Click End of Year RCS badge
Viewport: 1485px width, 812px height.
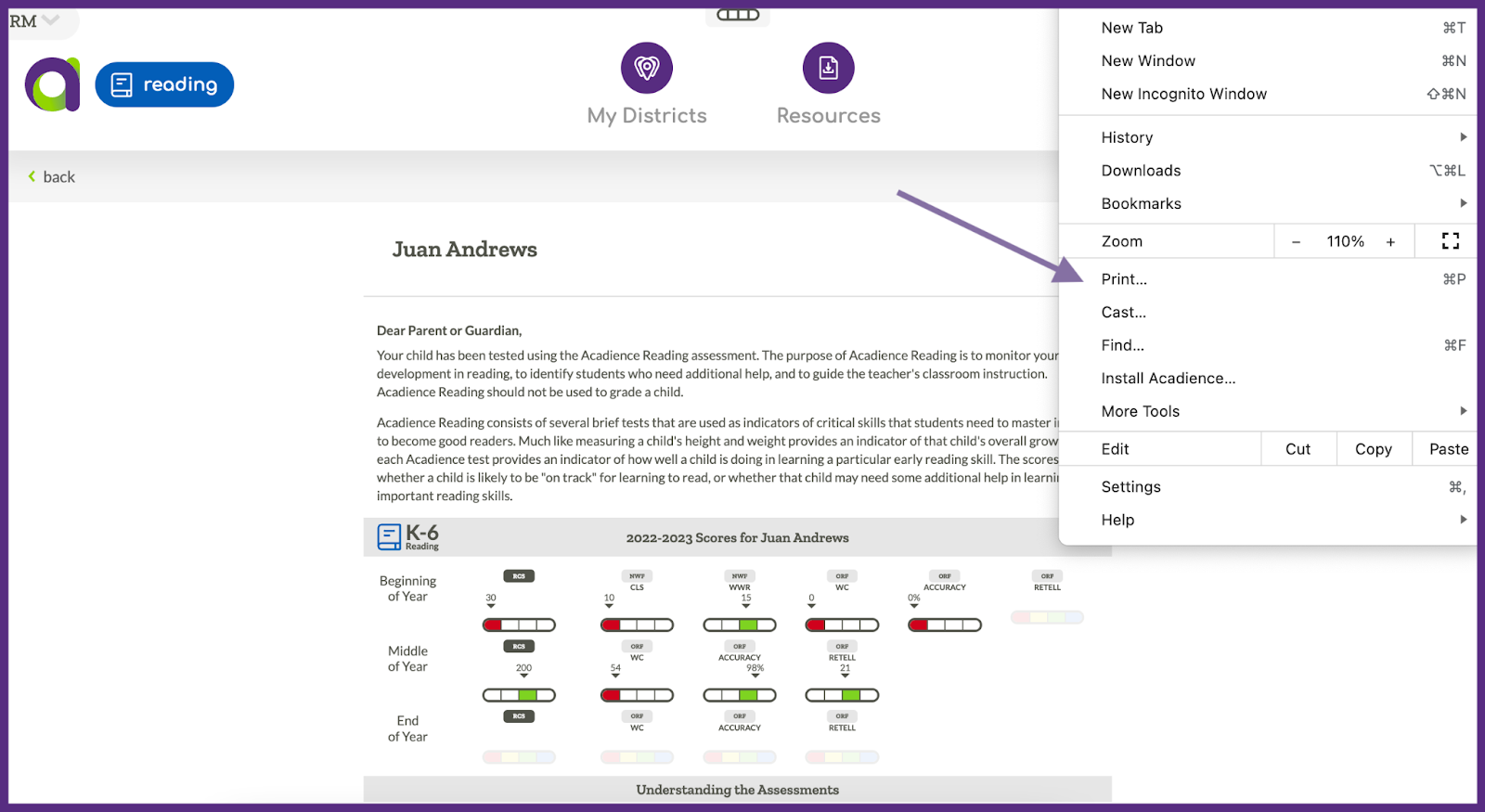[x=519, y=716]
